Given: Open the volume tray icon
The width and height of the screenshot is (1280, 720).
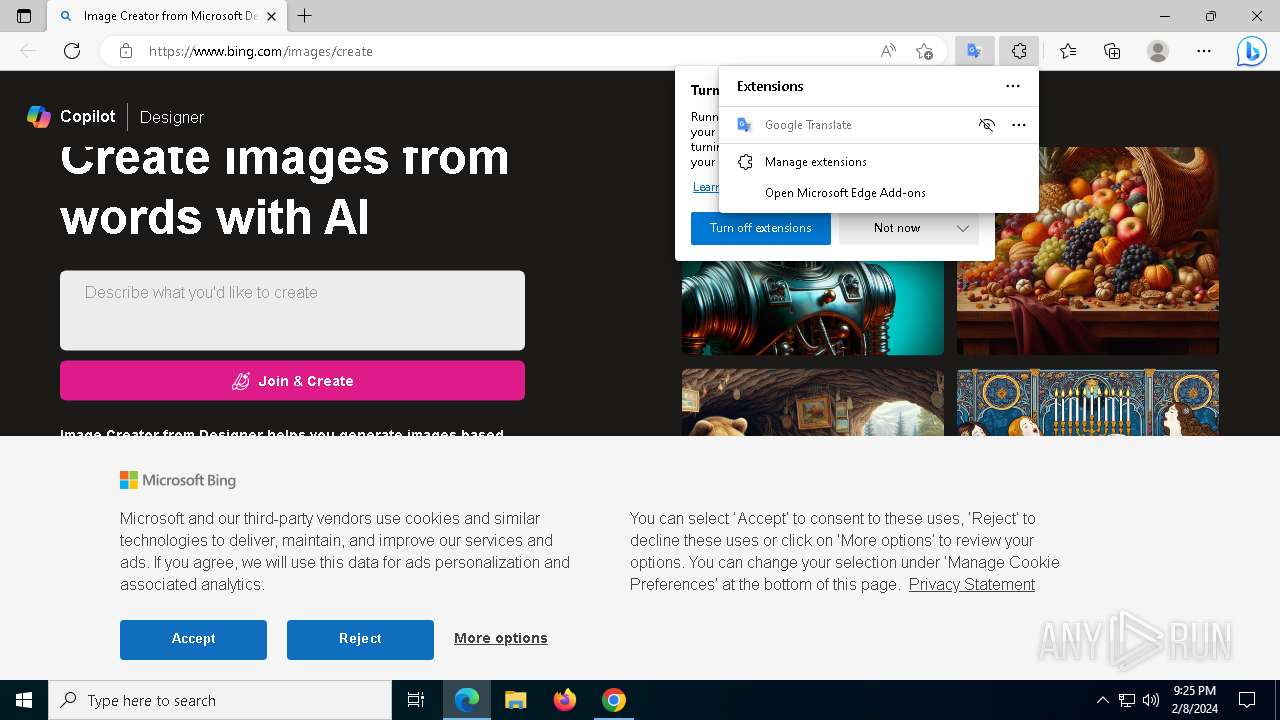Looking at the screenshot, I should (x=1151, y=700).
